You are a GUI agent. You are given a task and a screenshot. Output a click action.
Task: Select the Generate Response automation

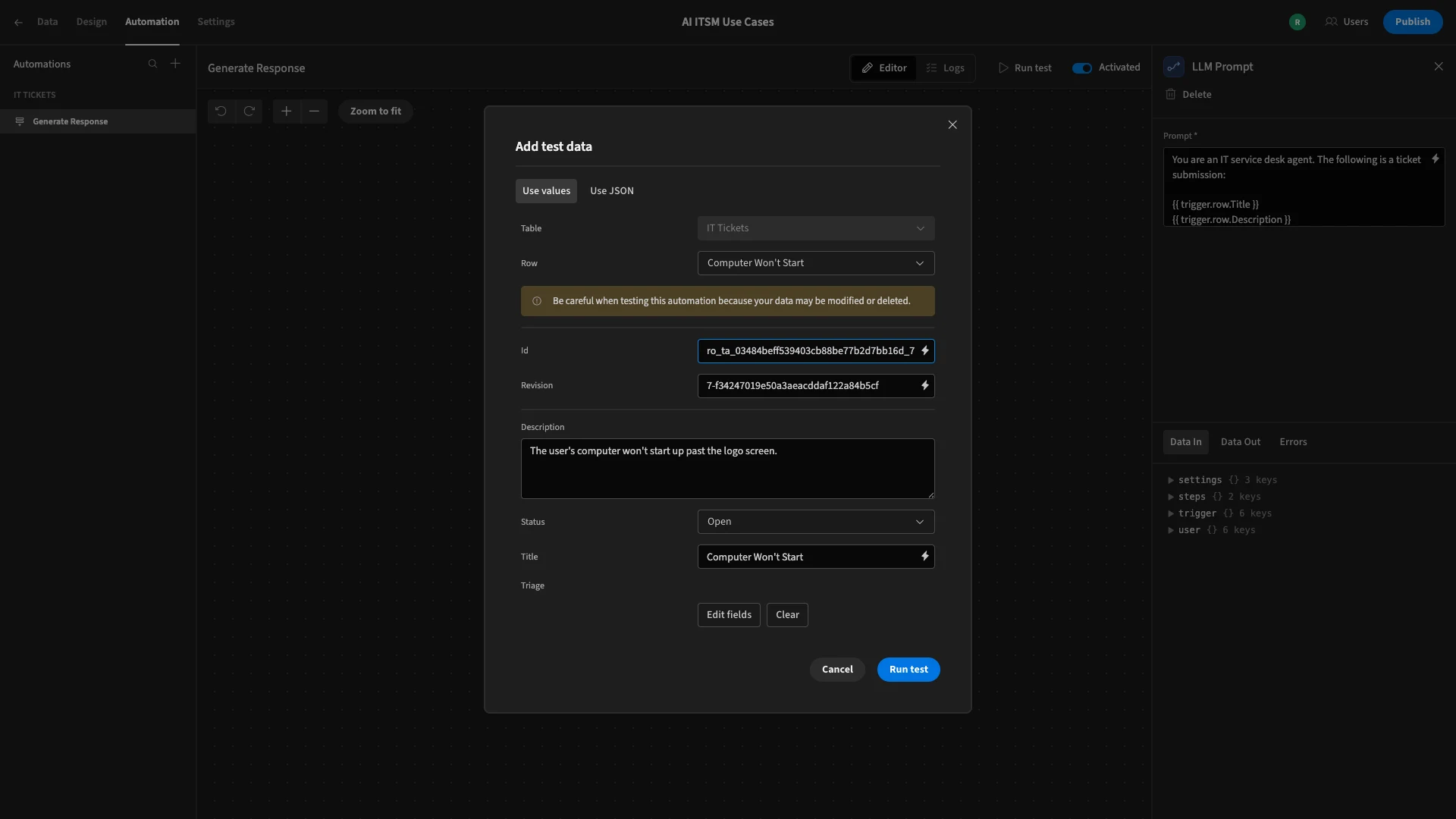(98, 121)
